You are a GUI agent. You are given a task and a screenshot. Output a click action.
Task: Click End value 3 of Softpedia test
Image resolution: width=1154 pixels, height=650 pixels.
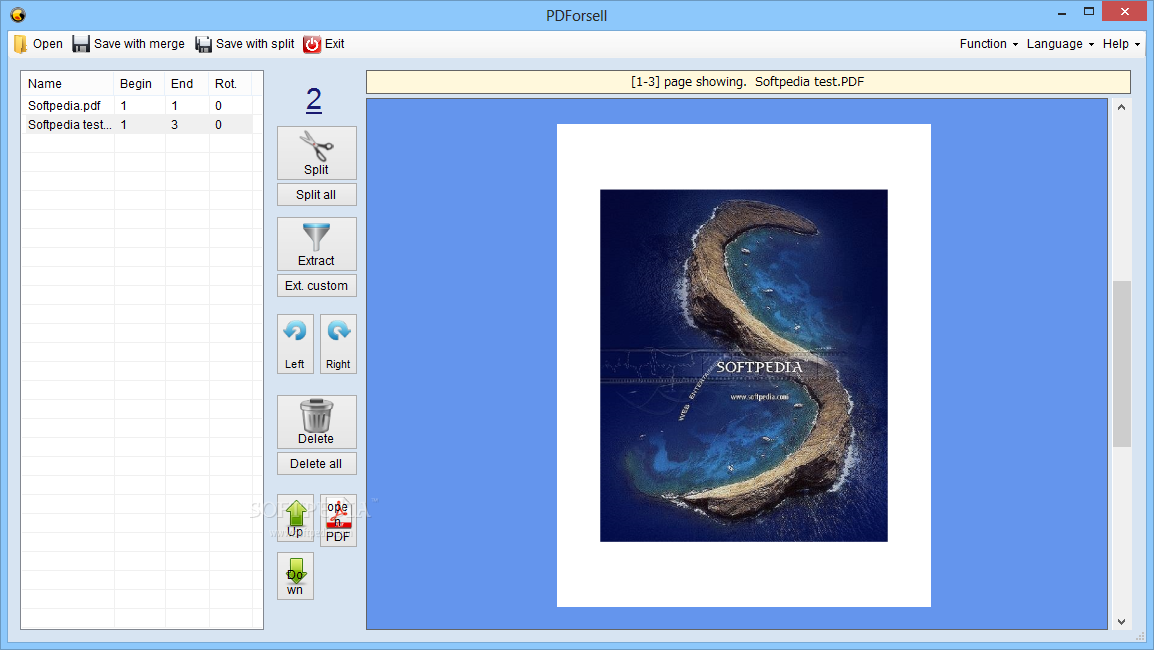pyautogui.click(x=174, y=125)
